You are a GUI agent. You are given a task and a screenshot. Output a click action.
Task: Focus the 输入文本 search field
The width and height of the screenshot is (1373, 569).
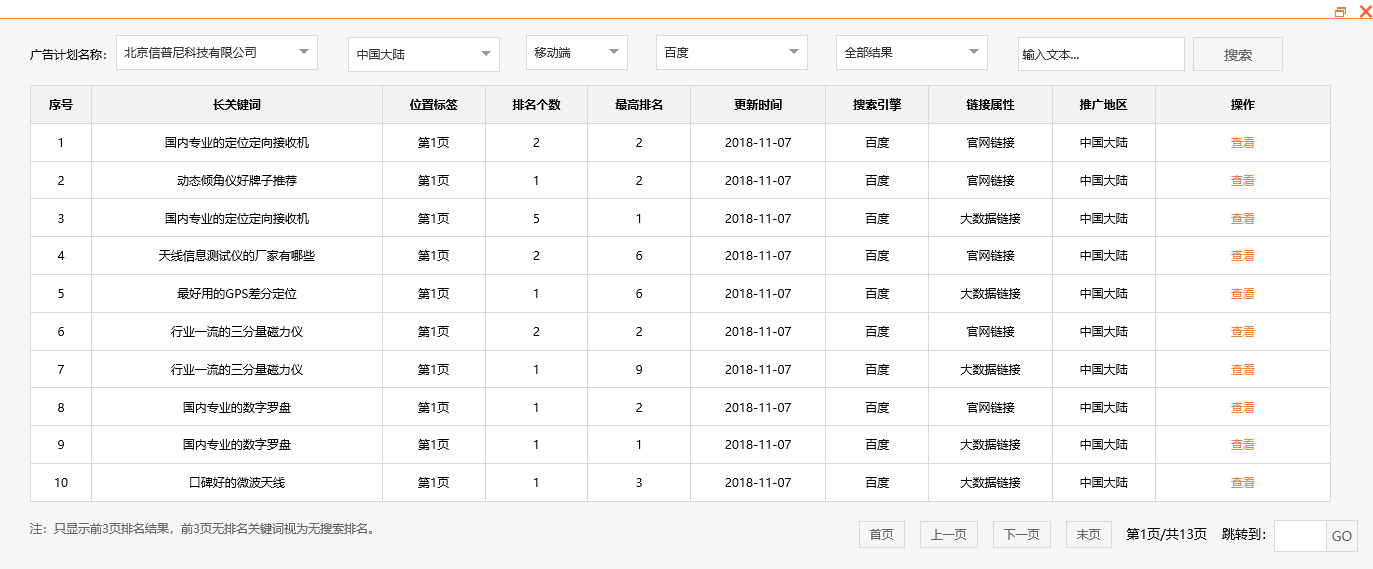1101,55
